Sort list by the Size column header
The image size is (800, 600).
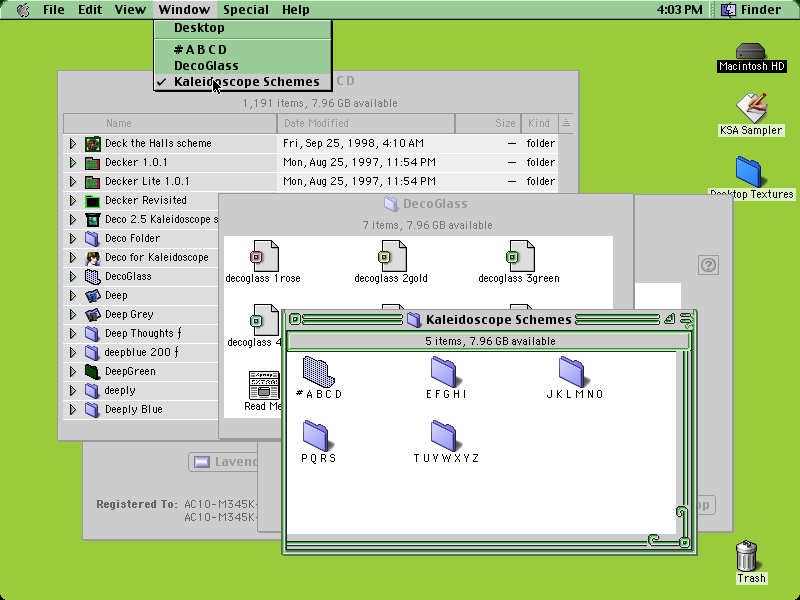point(488,123)
